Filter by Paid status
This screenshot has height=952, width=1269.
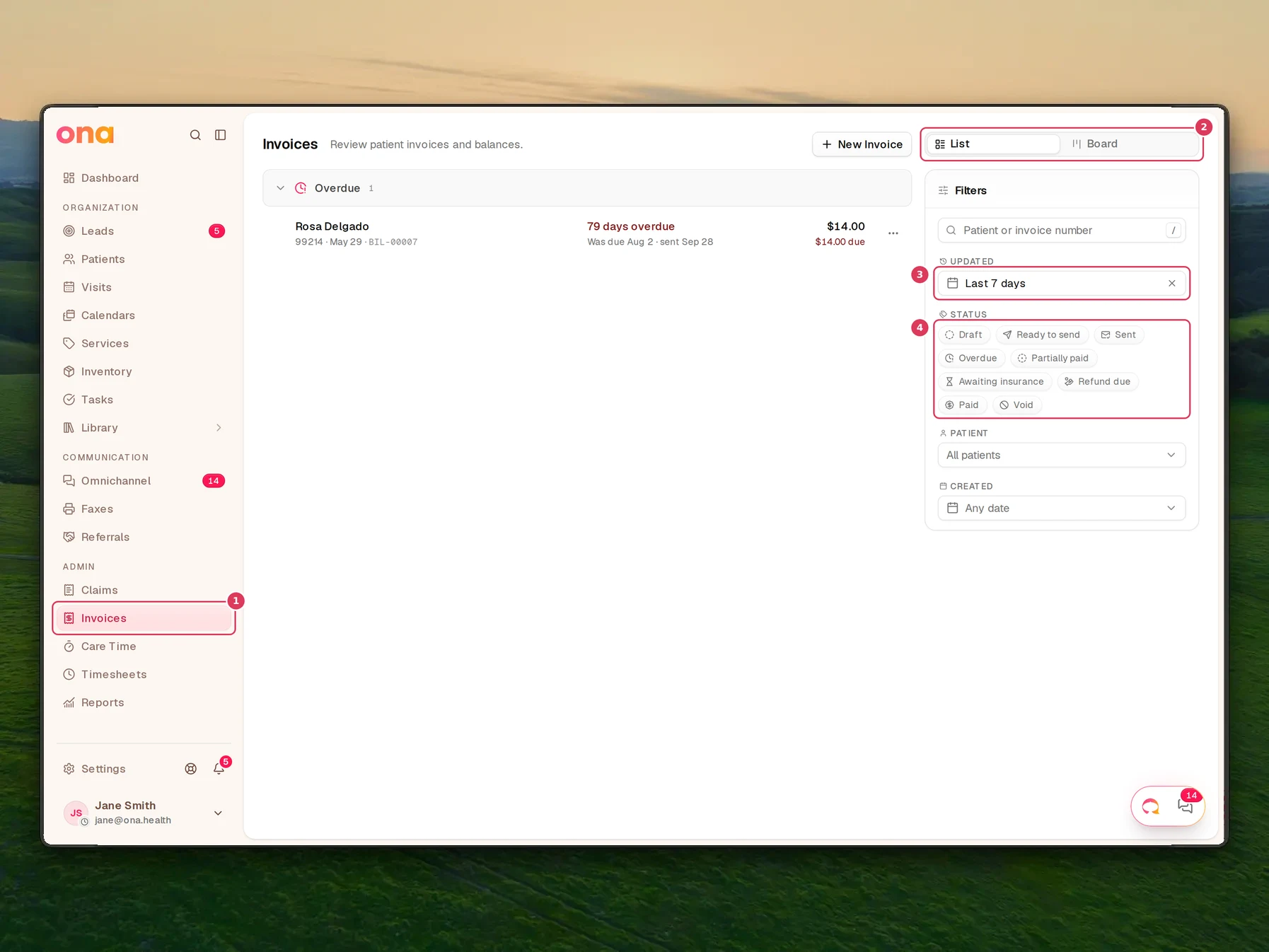point(962,405)
